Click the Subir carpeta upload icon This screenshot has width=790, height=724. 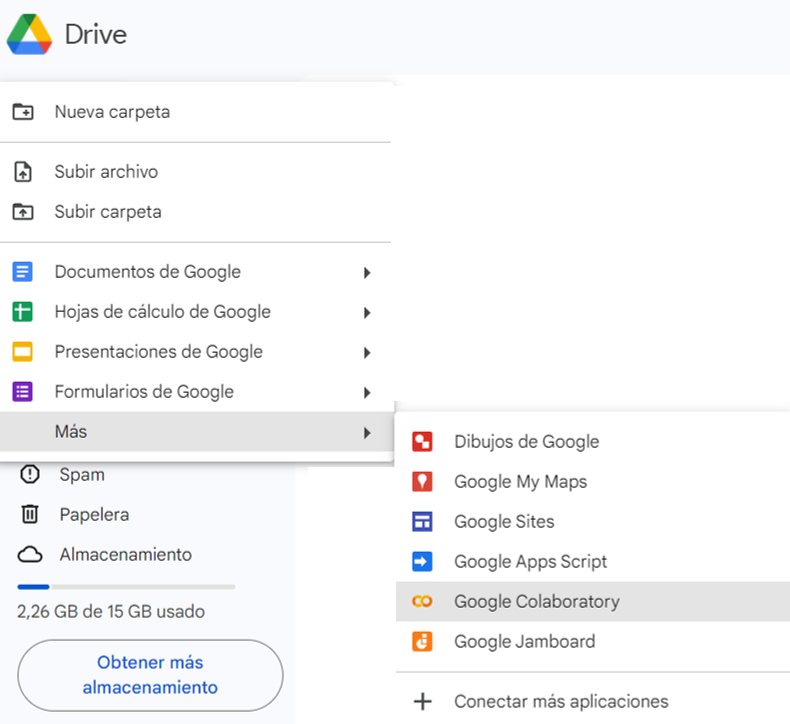tap(23, 212)
